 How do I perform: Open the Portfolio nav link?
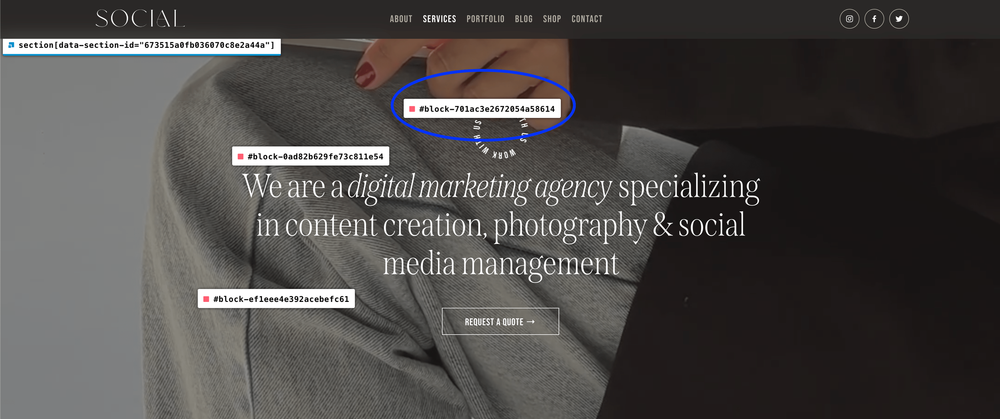point(485,19)
